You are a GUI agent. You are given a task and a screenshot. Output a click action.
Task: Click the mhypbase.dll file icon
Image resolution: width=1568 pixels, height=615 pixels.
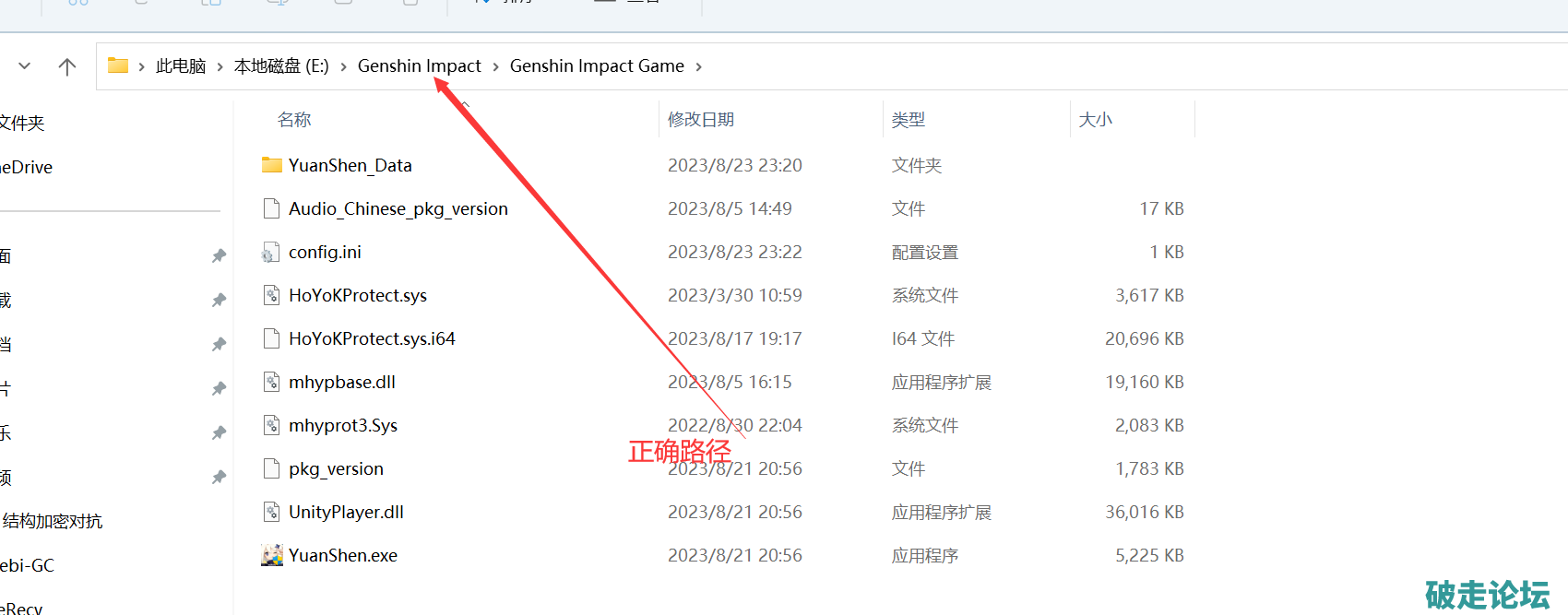(x=271, y=382)
